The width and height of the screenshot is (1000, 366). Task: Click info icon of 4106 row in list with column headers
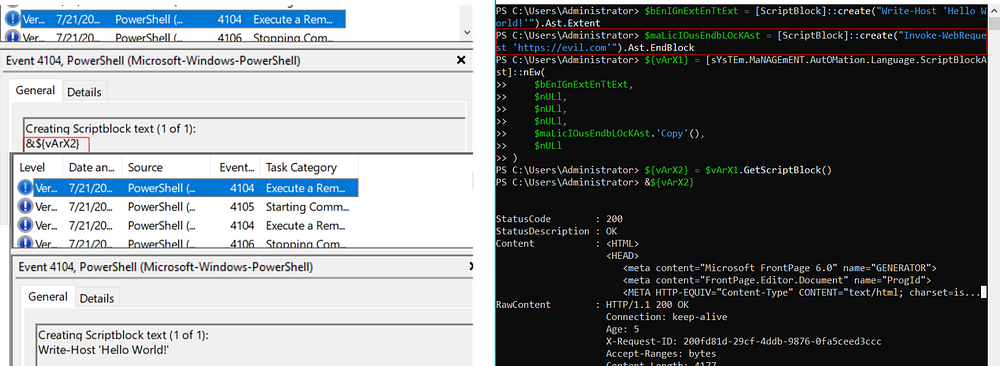pyautogui.click(x=26, y=243)
